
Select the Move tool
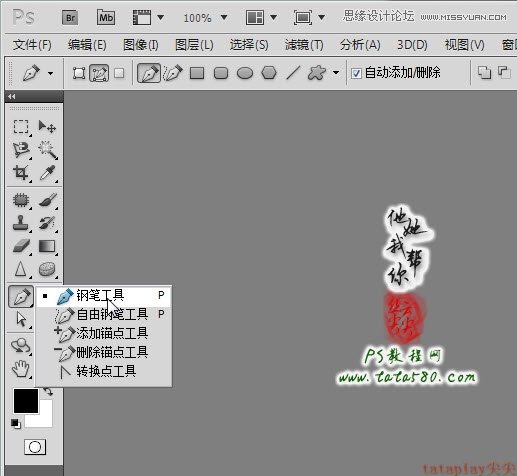coord(47,127)
